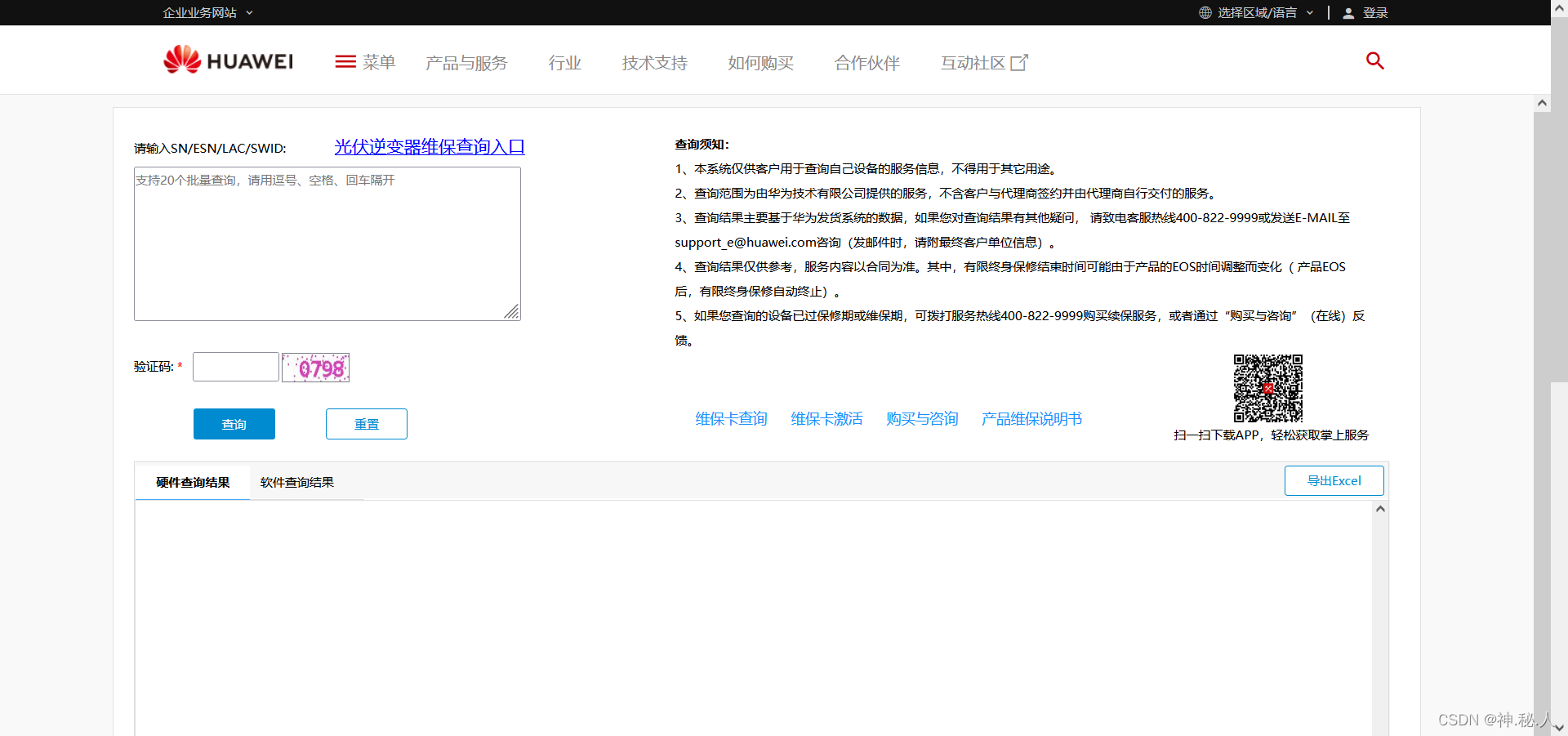Viewport: 1568px width, 736px height.
Task: Open the 维保卡查询 link
Action: pyautogui.click(x=732, y=419)
